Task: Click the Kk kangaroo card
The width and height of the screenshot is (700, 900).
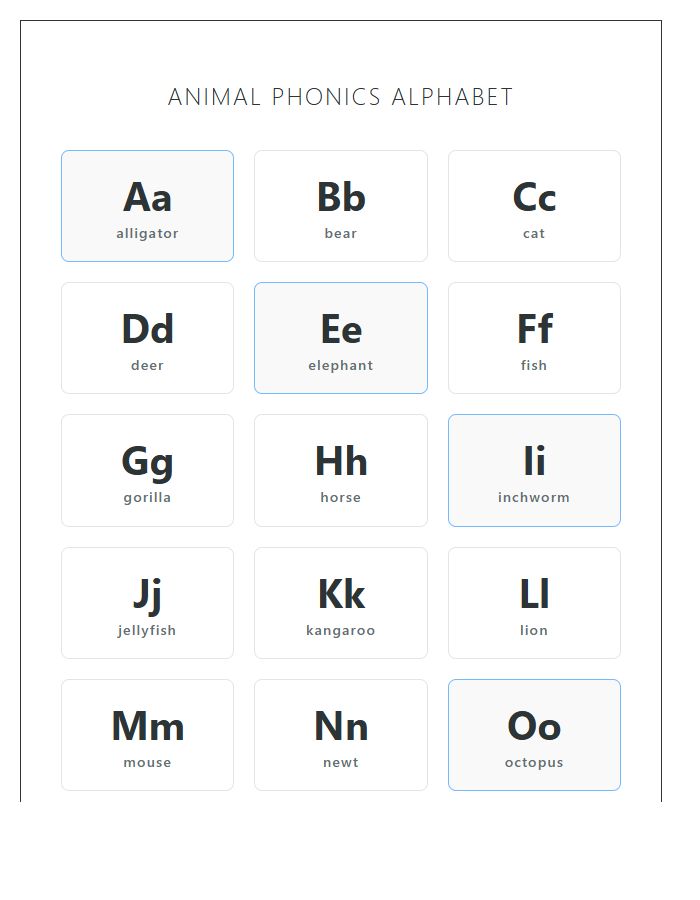Action: tap(341, 602)
